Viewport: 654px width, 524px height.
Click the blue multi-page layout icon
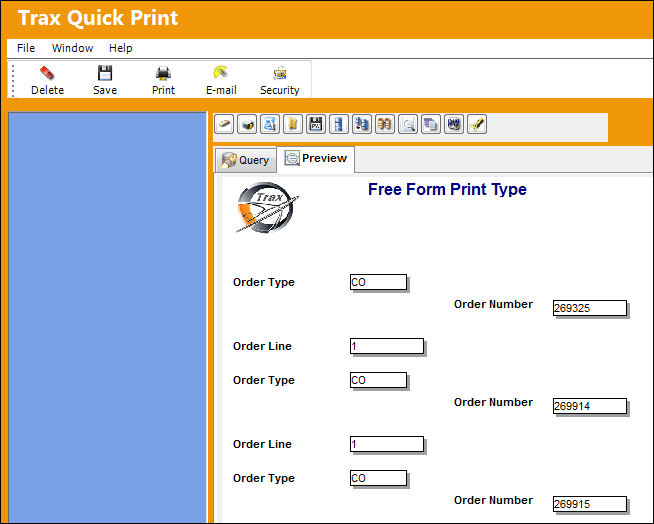coord(362,124)
